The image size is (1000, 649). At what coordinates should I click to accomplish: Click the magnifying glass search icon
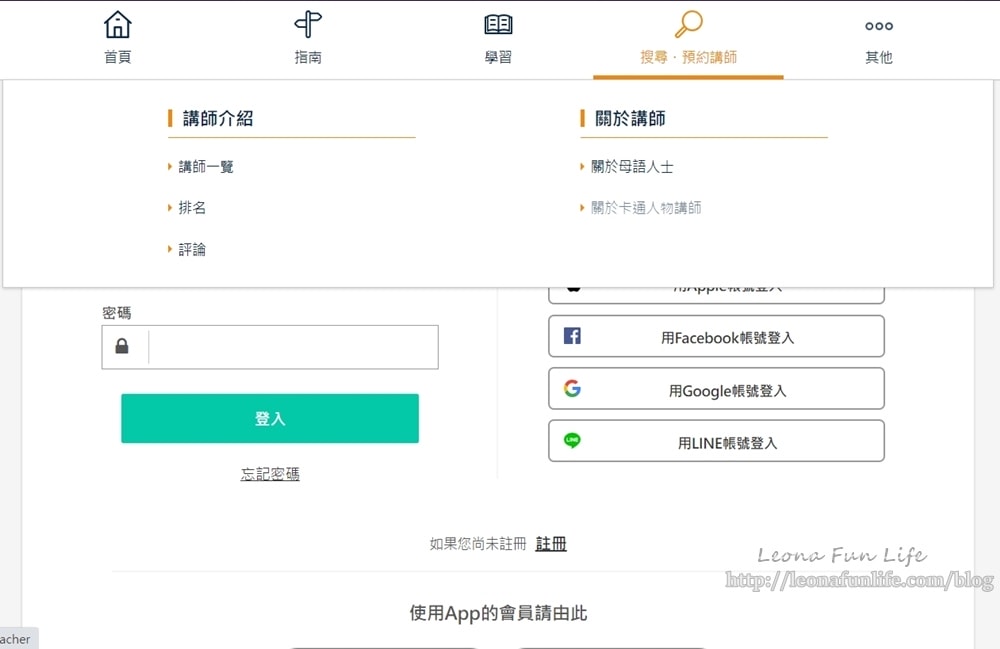[x=688, y=24]
